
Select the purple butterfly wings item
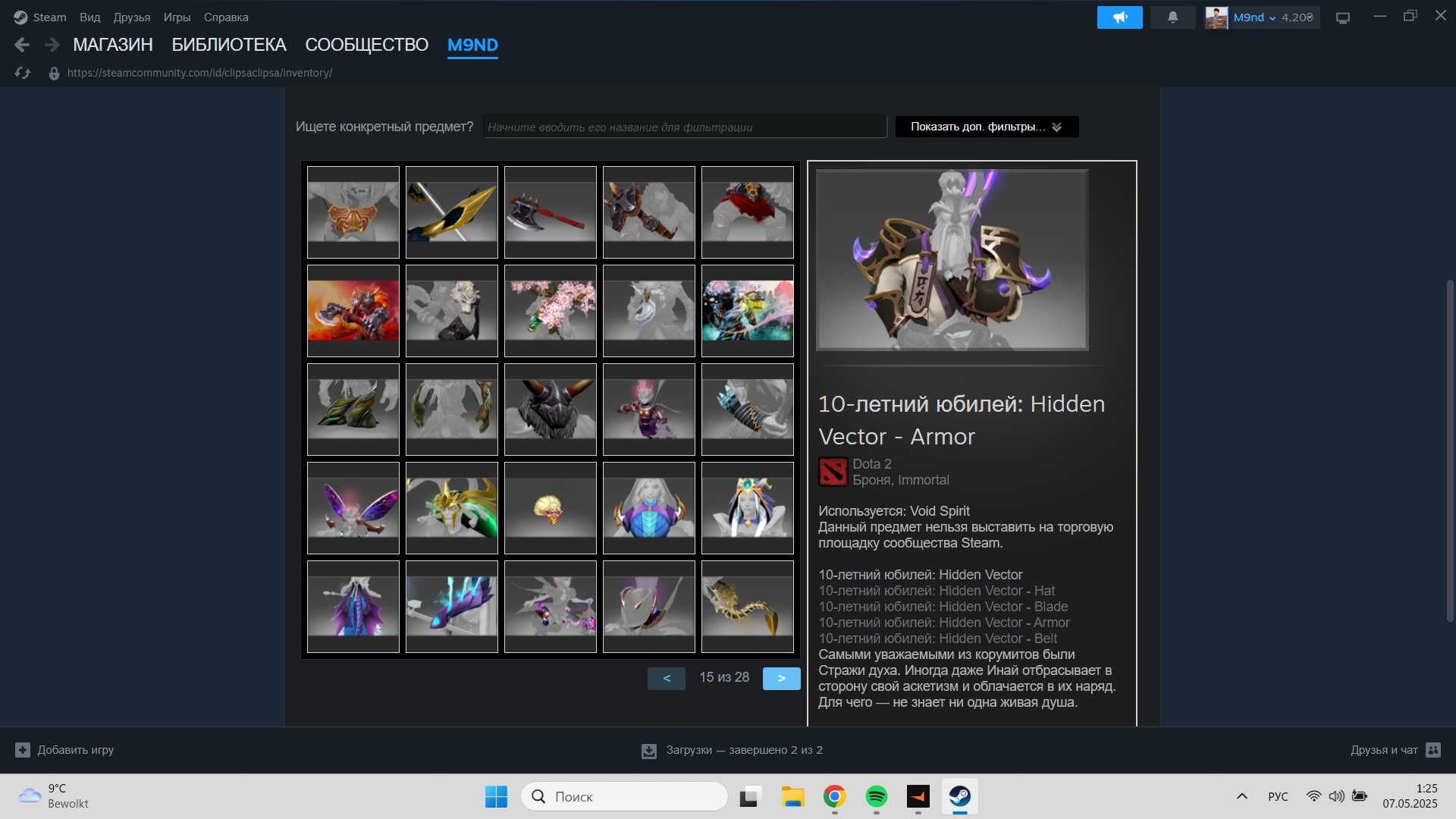353,508
